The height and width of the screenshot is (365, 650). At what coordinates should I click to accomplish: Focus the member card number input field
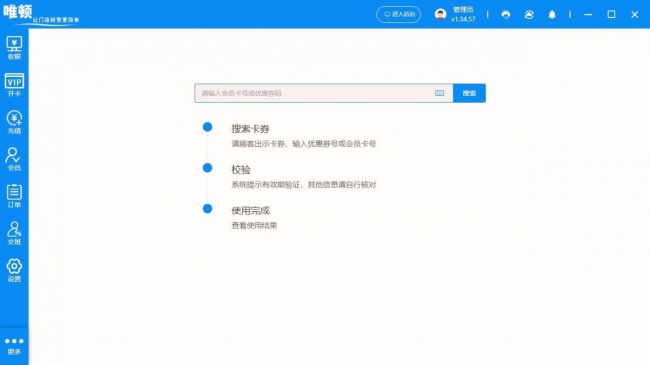(324, 93)
